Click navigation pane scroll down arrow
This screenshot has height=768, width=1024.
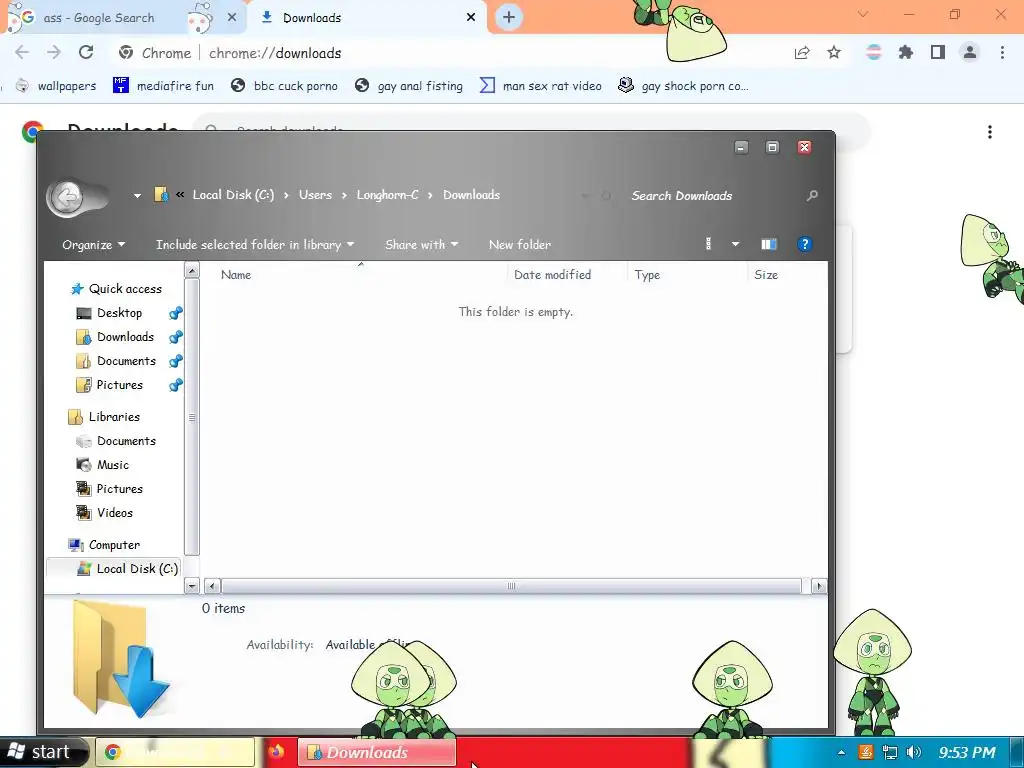click(x=192, y=586)
